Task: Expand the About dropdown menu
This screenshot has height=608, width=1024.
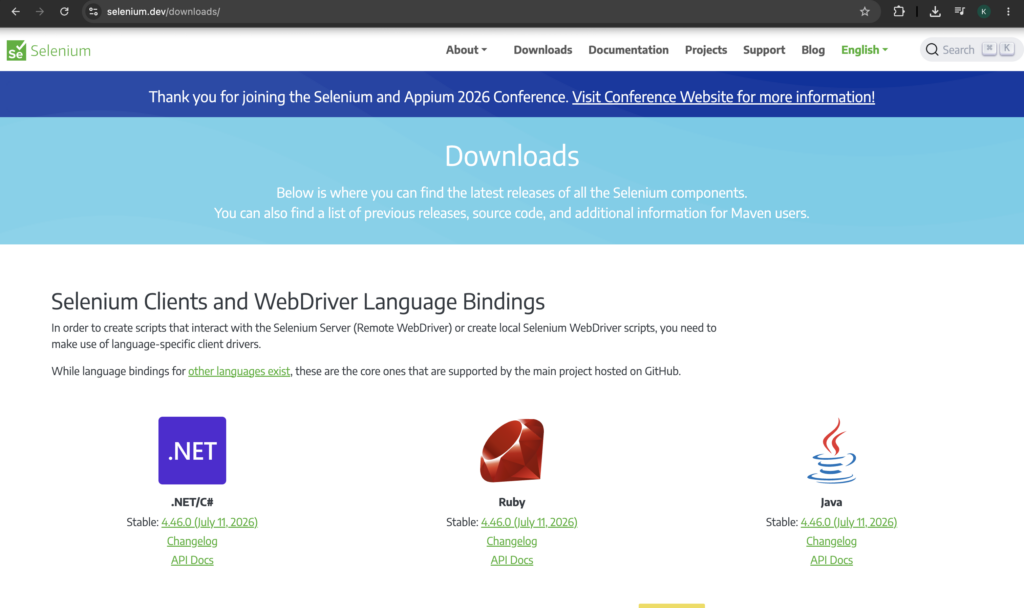Action: tap(466, 50)
